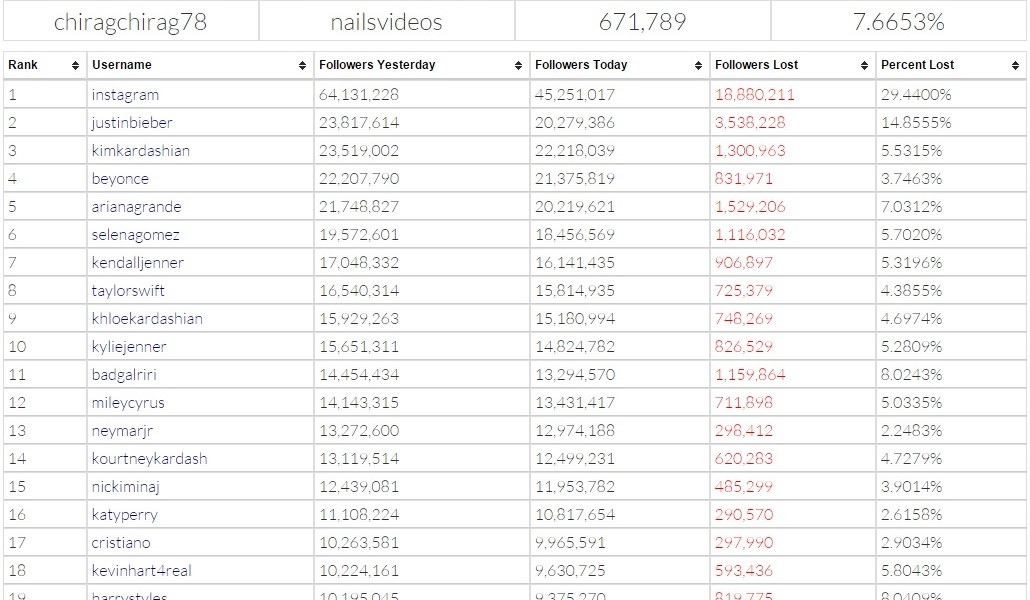Click the sort arrows in Username header
This screenshot has width=1030, height=600.
303,65
